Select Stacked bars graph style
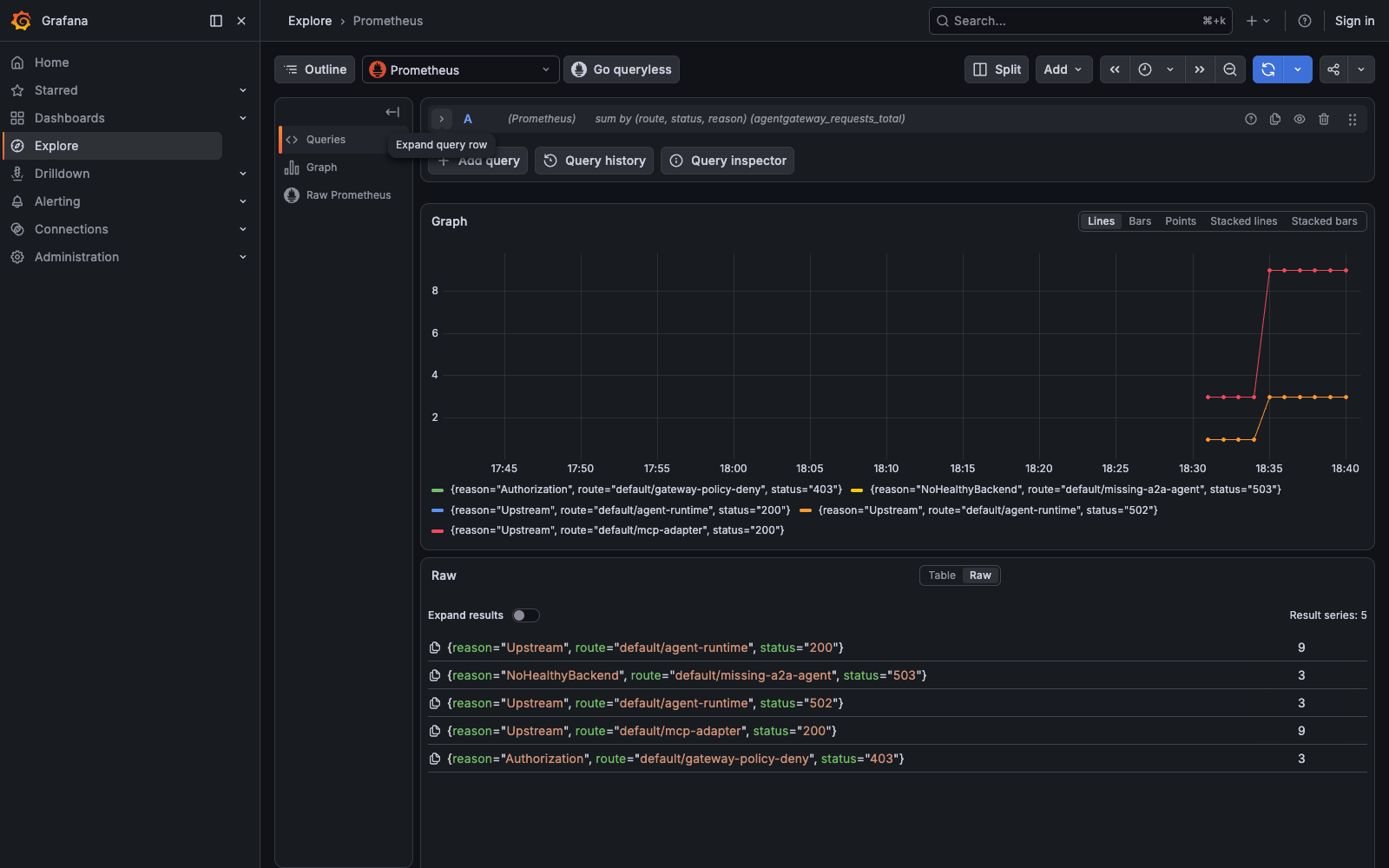This screenshot has height=868, width=1389. pos(1324,221)
